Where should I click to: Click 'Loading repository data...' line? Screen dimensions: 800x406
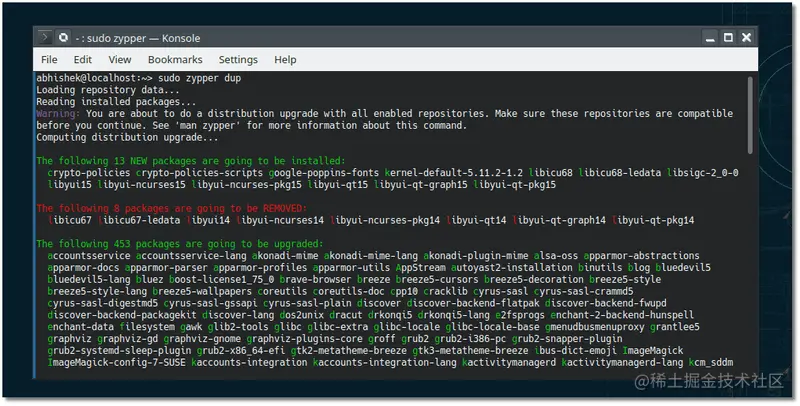108,90
